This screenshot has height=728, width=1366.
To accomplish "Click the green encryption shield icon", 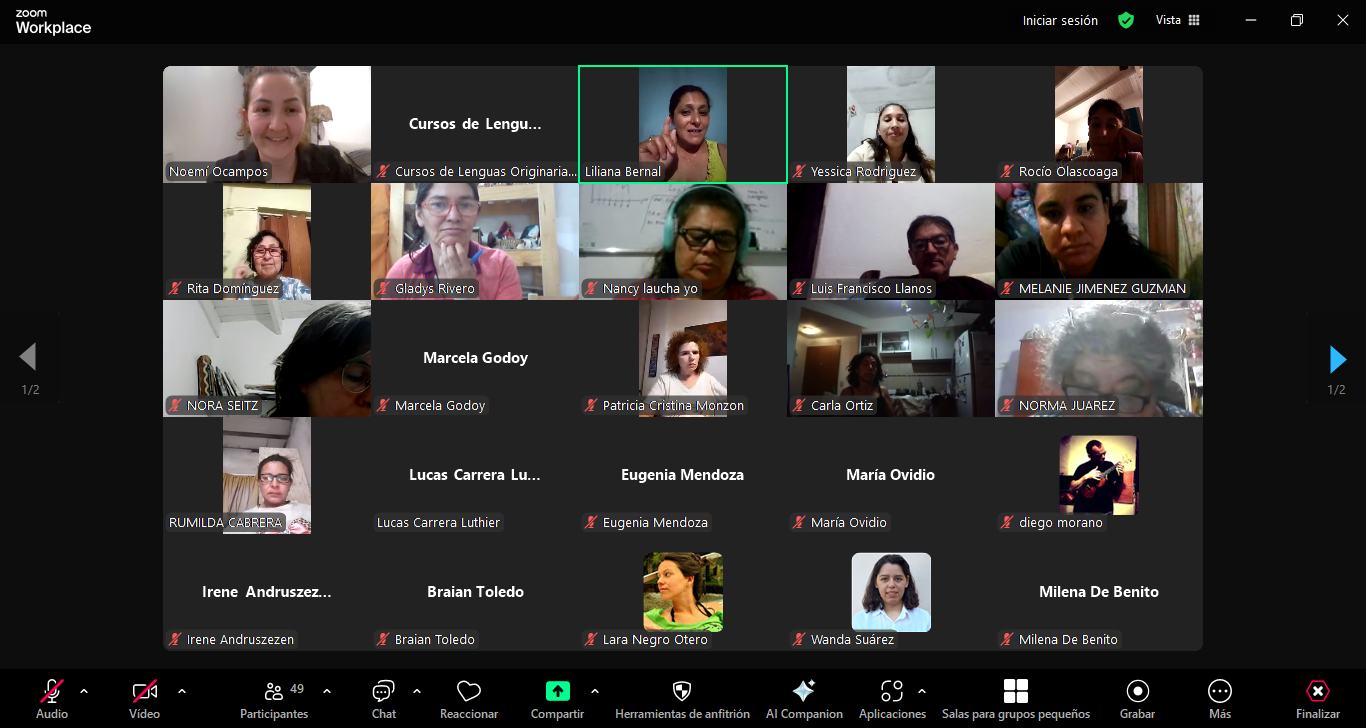I will [1126, 20].
